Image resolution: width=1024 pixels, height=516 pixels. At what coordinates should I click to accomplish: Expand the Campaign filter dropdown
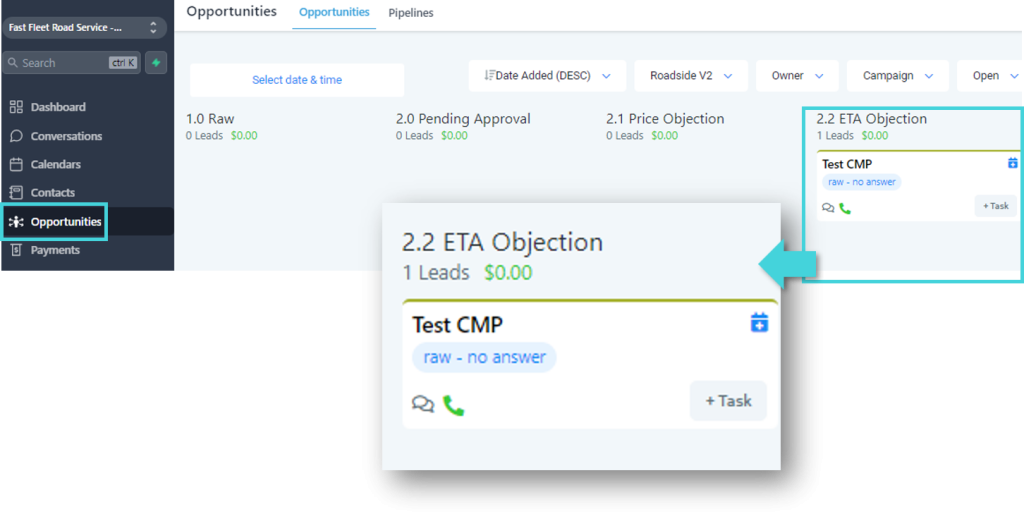[x=898, y=76]
